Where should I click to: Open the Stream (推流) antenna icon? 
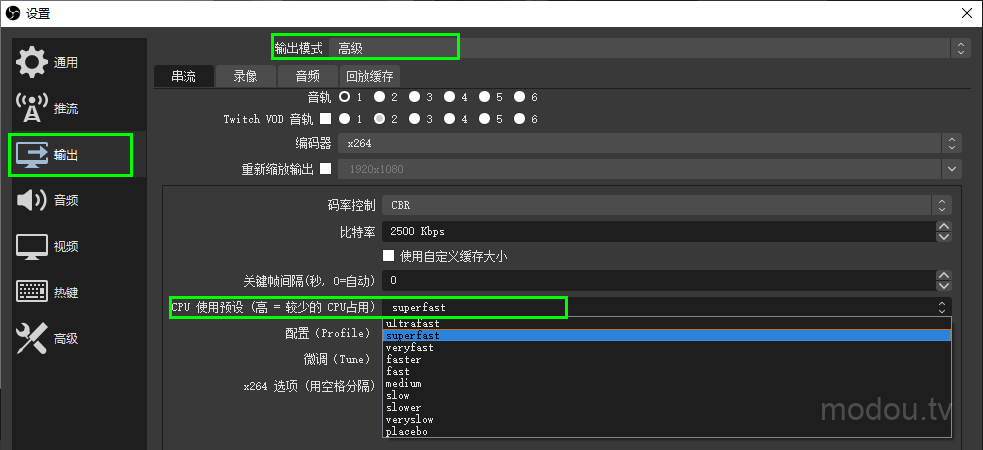click(33, 108)
